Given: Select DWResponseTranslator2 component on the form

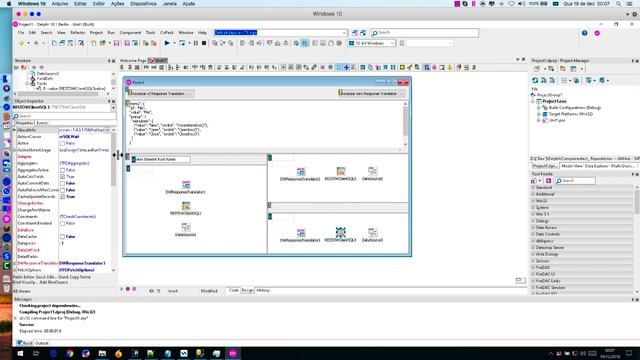Looking at the screenshot, I should point(300,174).
